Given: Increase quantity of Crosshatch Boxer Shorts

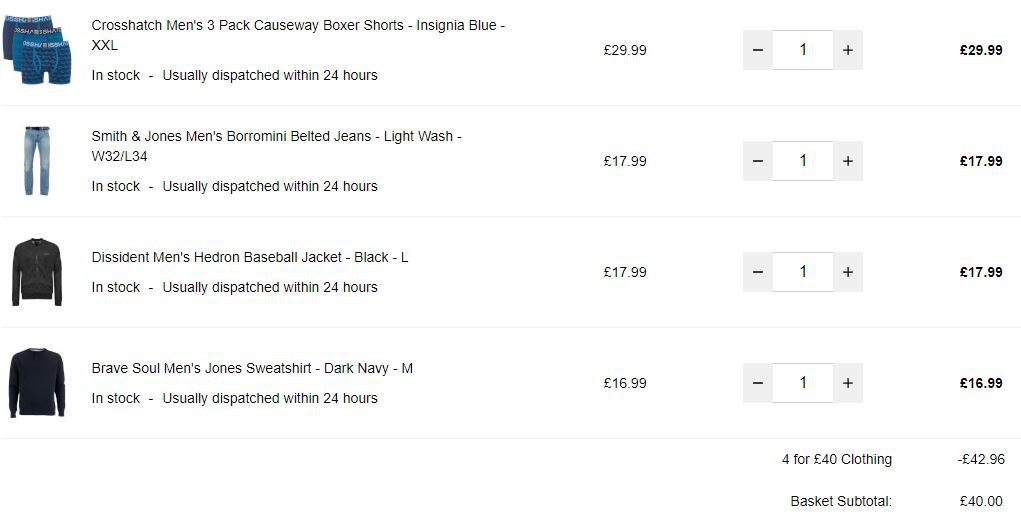Looking at the screenshot, I should pos(848,50).
